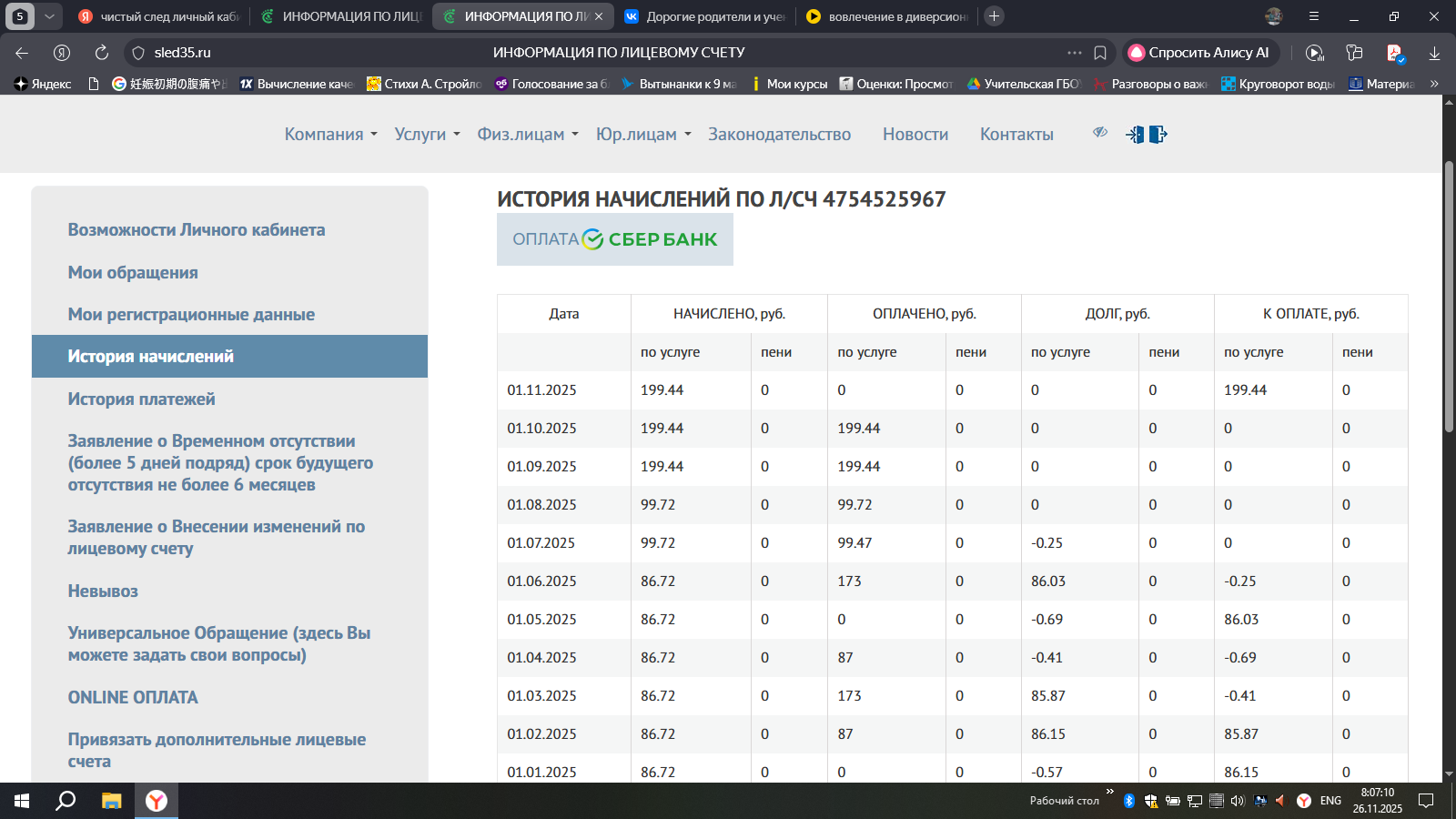Click the PDF extension icon in toolbar
Image resolution: width=1456 pixels, height=819 pixels.
coord(1394,53)
